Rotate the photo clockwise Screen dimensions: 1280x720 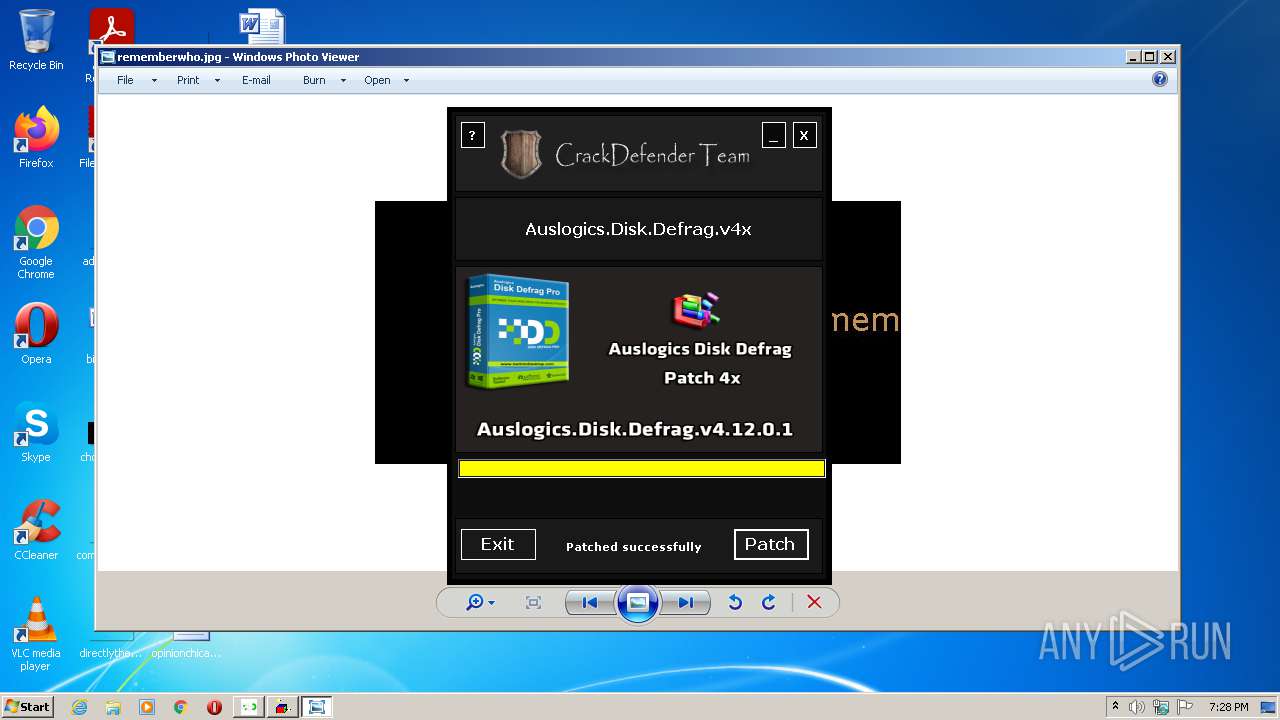(x=769, y=602)
